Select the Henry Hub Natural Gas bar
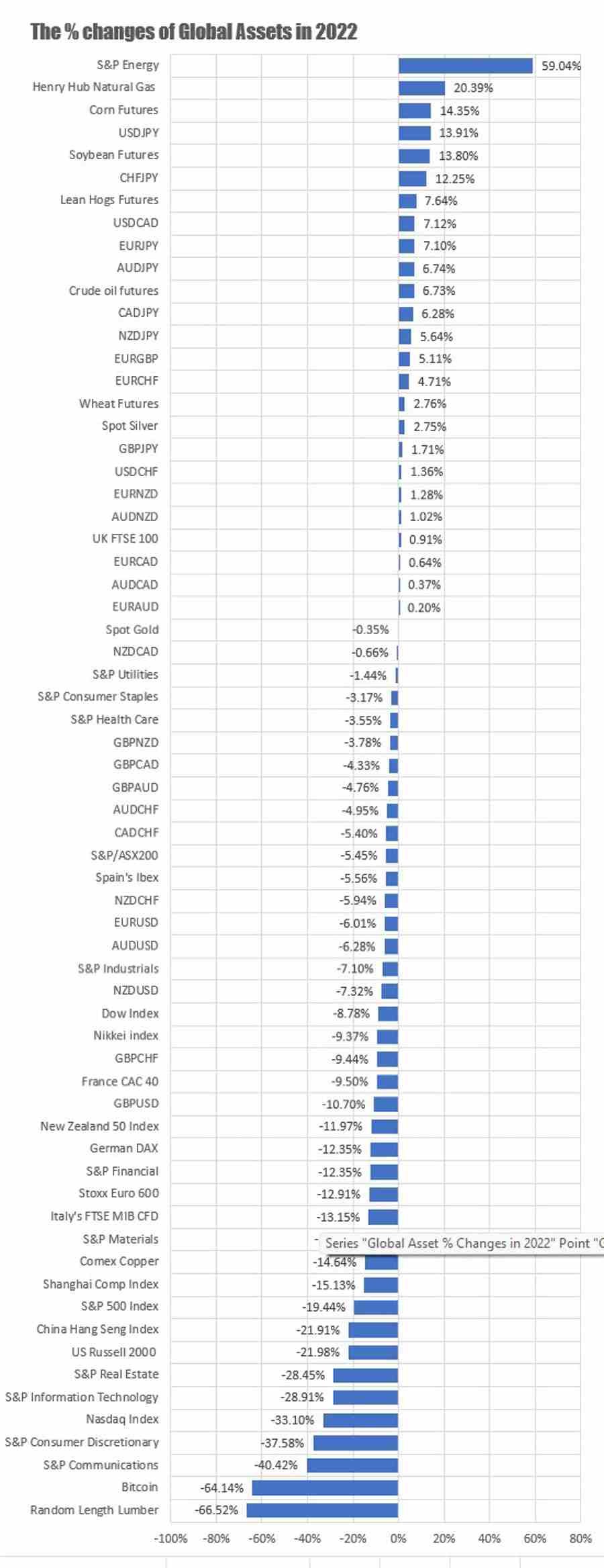This screenshot has width=604, height=1568. point(421,88)
